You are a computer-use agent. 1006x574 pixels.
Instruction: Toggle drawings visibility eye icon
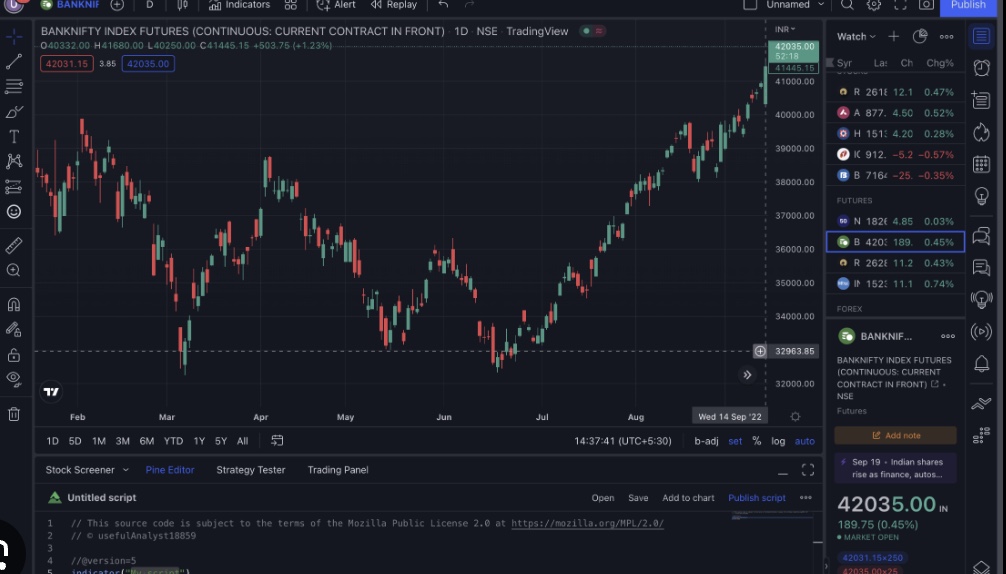pos(14,378)
